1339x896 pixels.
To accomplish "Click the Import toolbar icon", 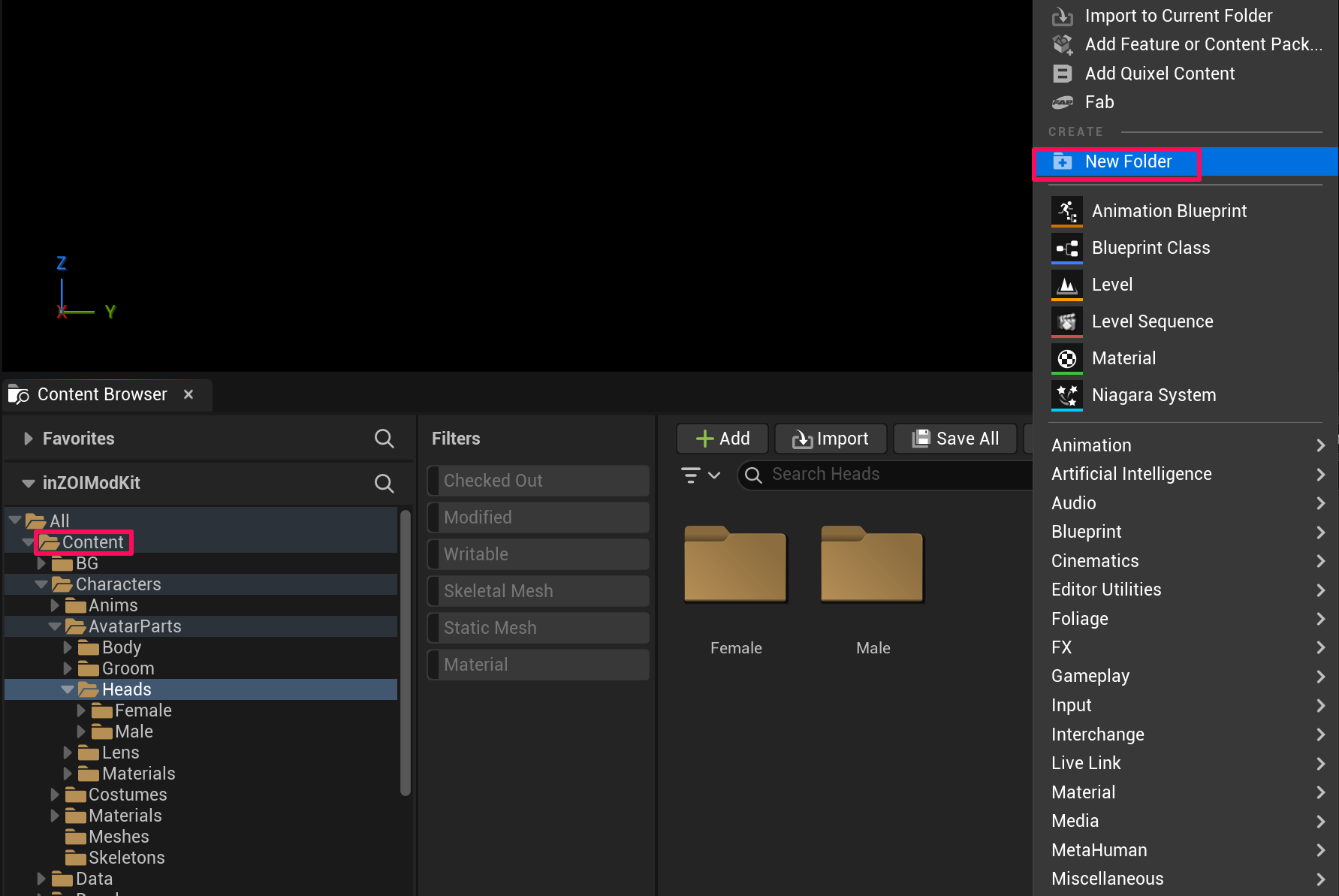I will (x=803, y=439).
